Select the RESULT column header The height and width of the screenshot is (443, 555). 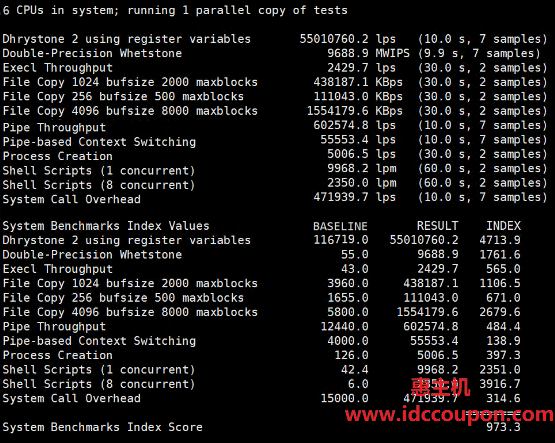click(437, 226)
